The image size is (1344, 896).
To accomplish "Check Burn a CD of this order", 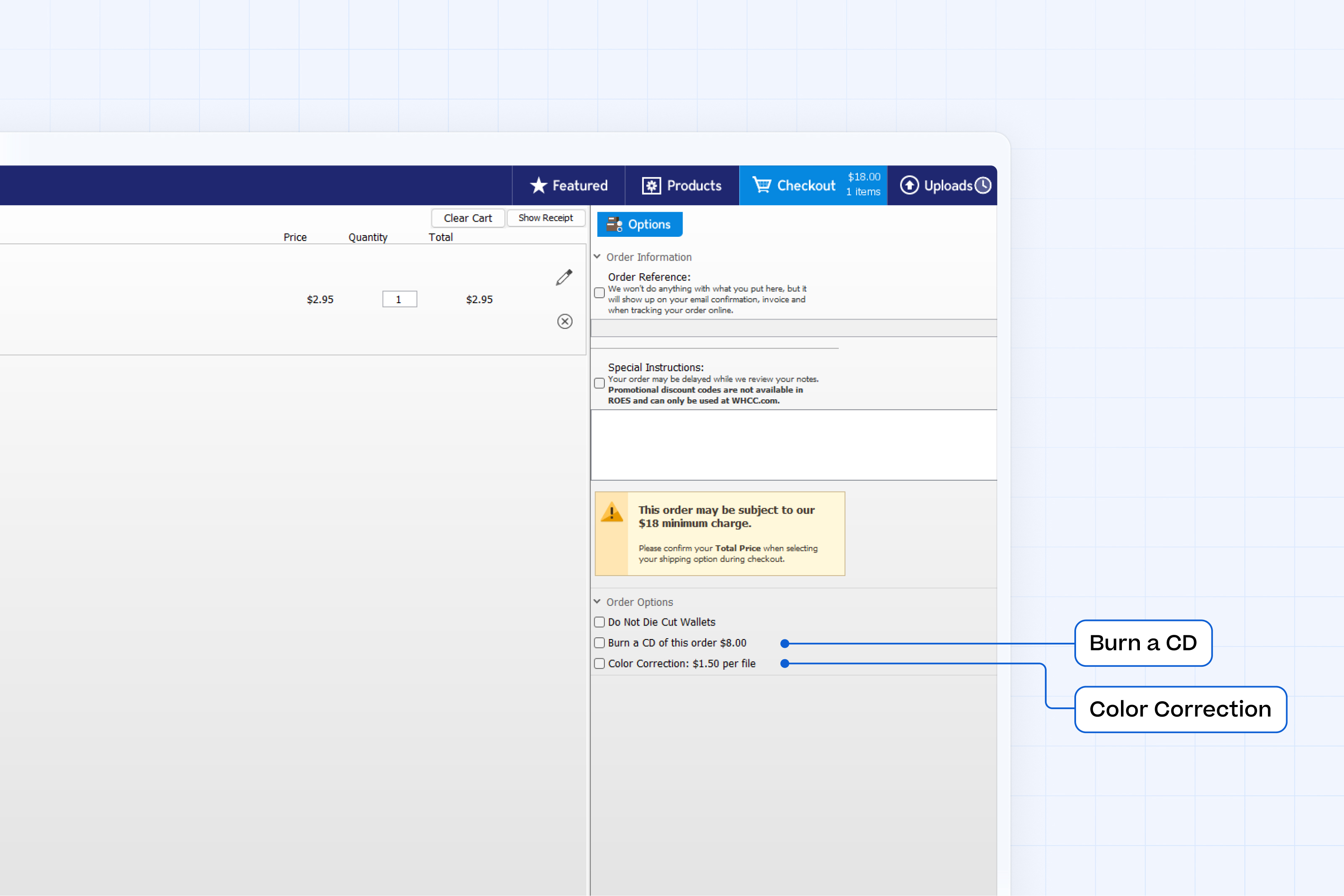I will pos(599,643).
